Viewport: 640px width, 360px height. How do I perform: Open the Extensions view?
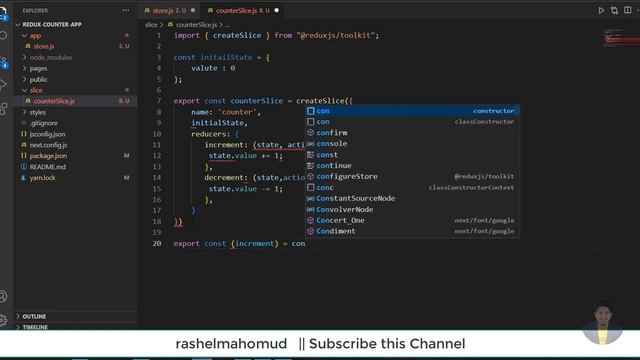point(4,109)
